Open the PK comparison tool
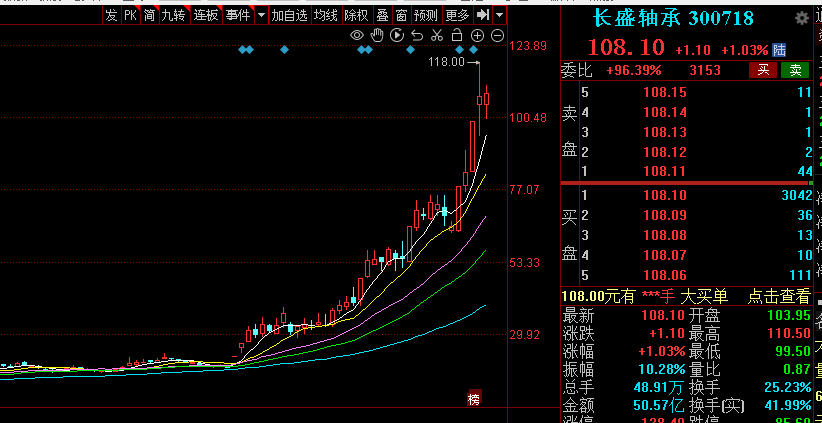Viewport: 822px width, 423px height. (x=129, y=15)
